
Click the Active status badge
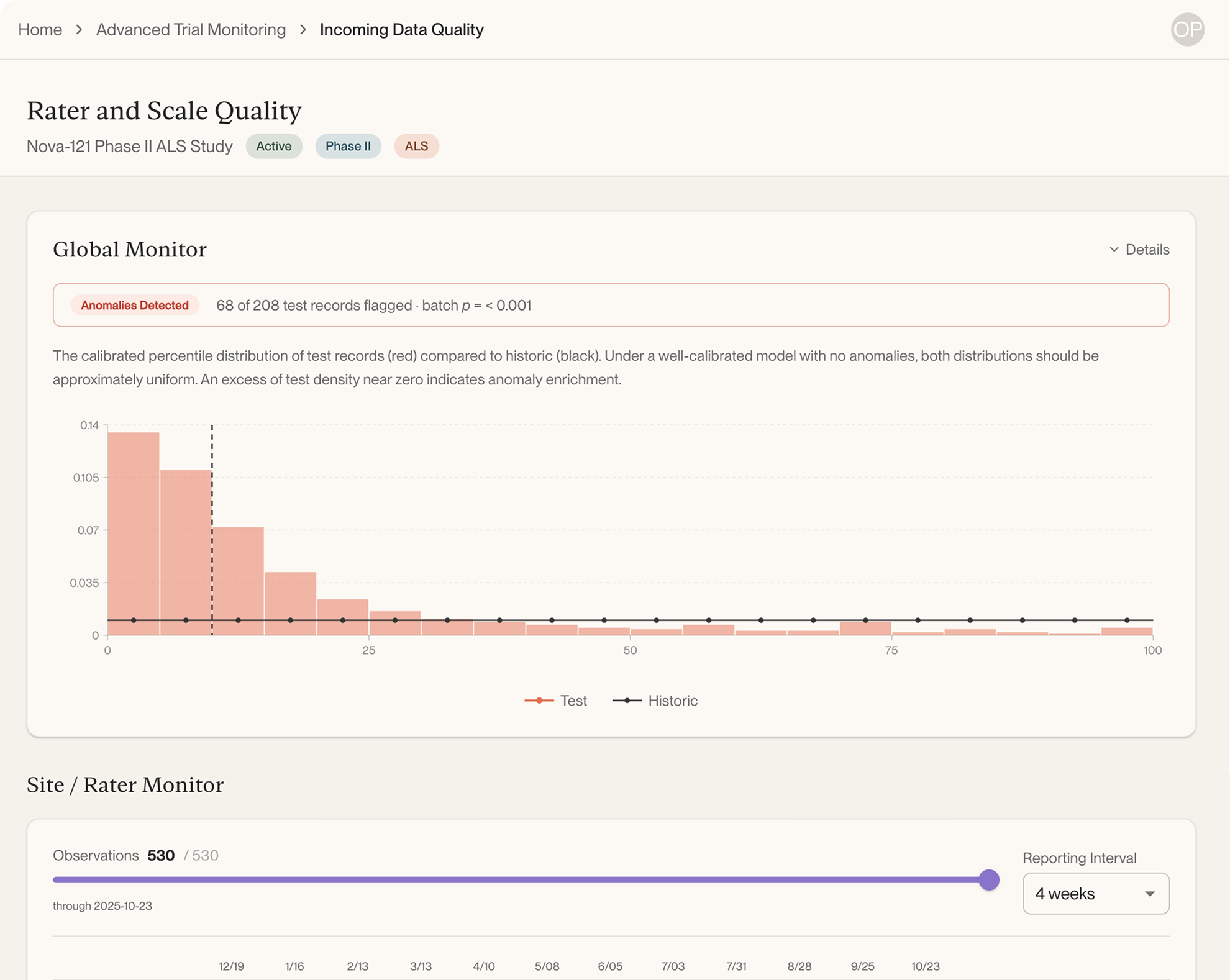point(274,146)
